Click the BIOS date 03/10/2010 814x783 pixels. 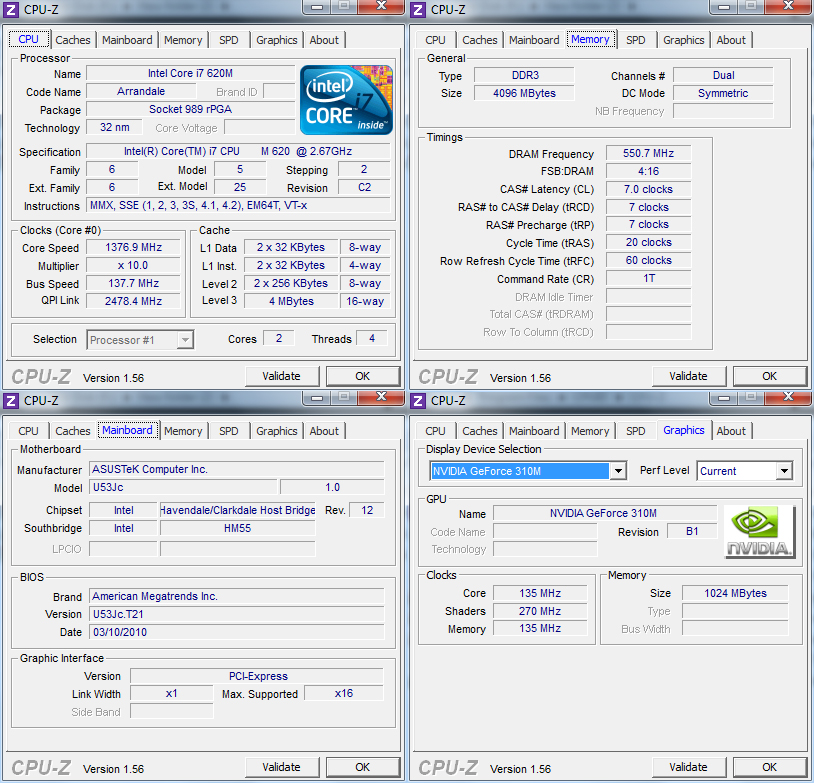237,632
